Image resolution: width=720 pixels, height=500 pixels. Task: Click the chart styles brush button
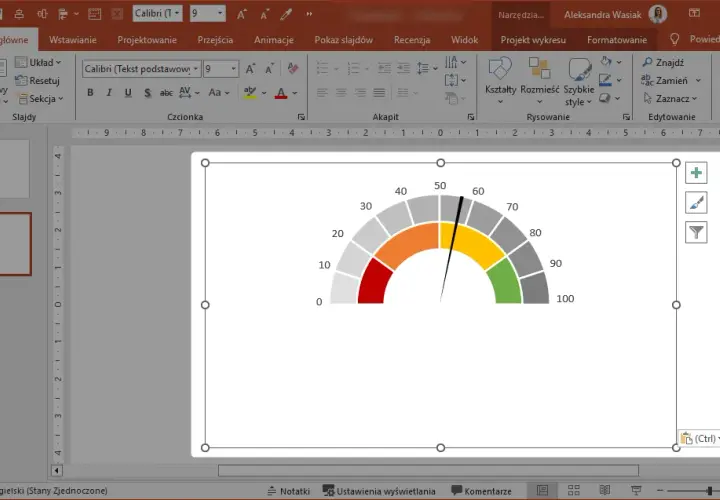pyautogui.click(x=696, y=202)
